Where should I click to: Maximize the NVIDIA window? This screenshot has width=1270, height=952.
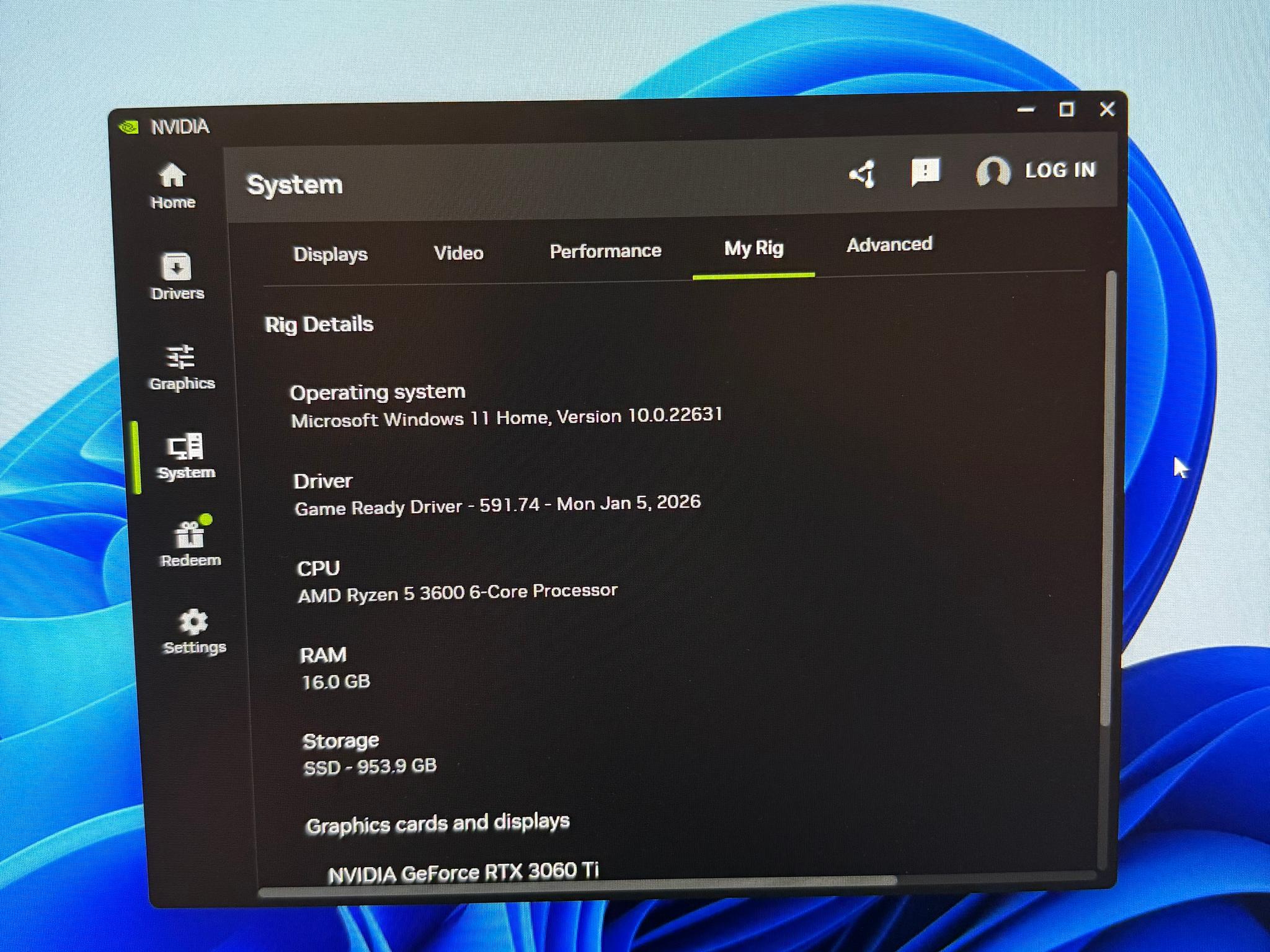tap(1066, 110)
